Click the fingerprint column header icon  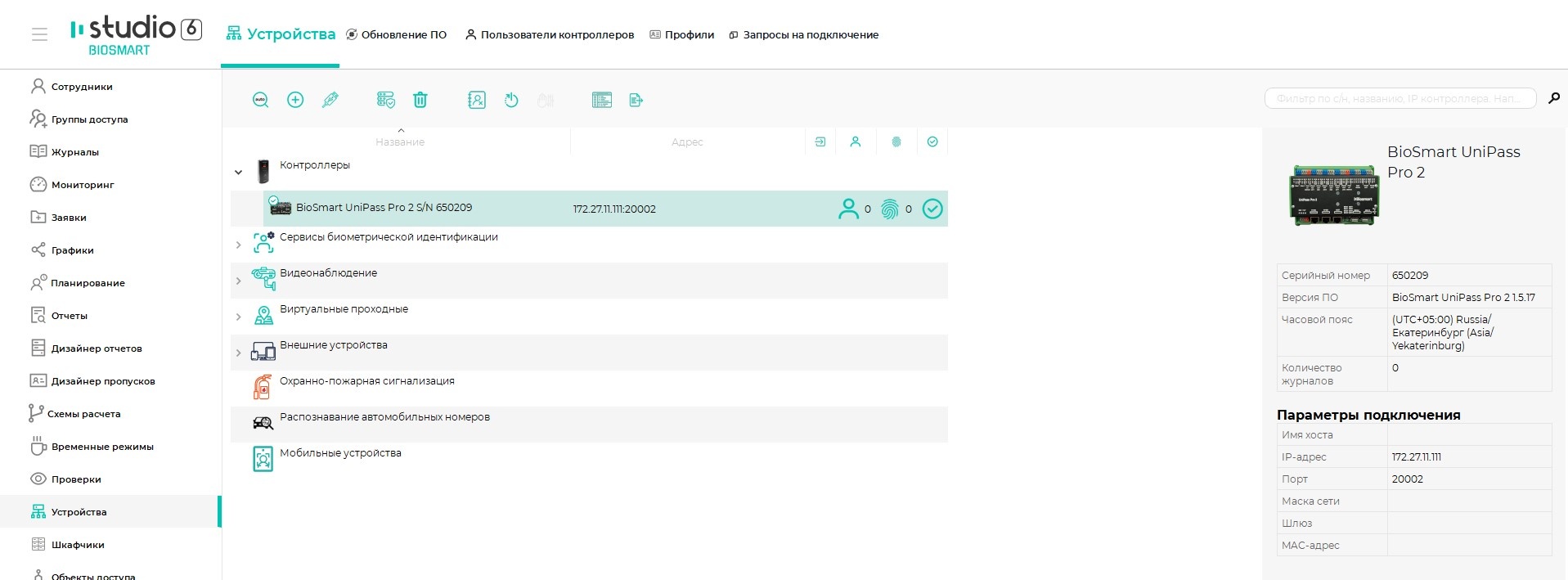896,142
